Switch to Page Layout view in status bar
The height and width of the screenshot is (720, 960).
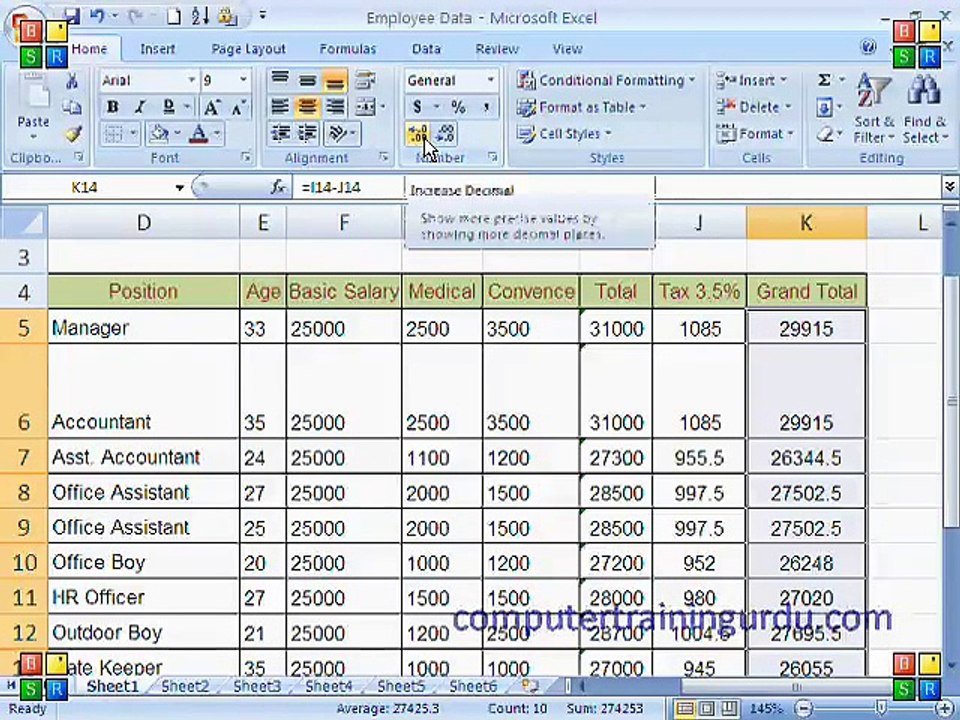(x=707, y=709)
